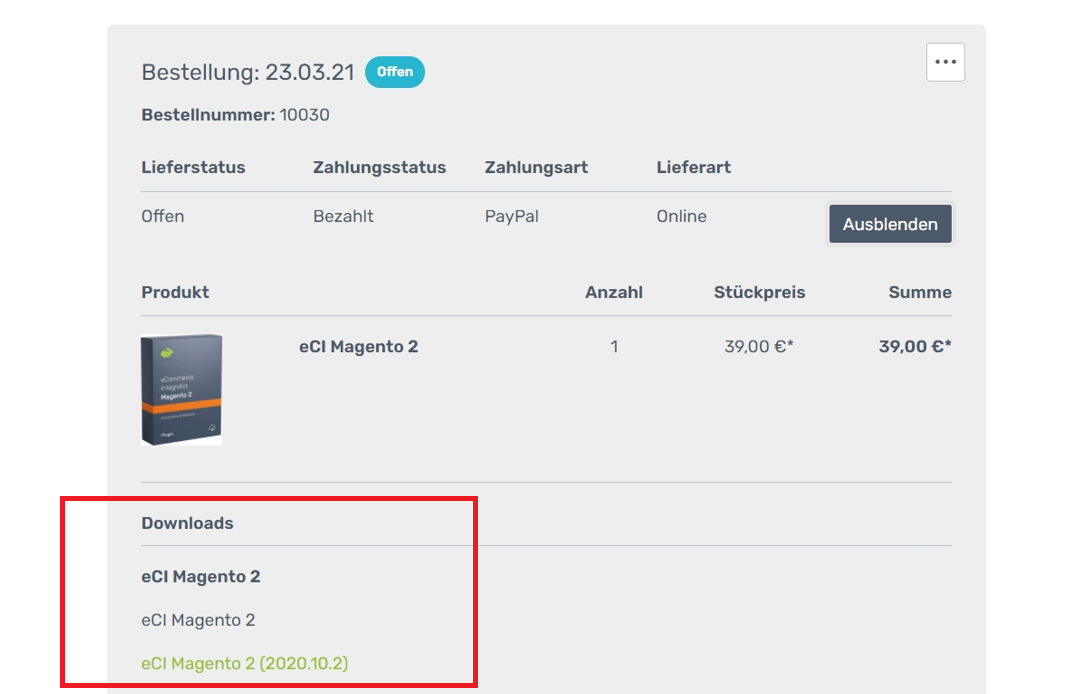Click the Ausblenden button

click(x=890, y=224)
